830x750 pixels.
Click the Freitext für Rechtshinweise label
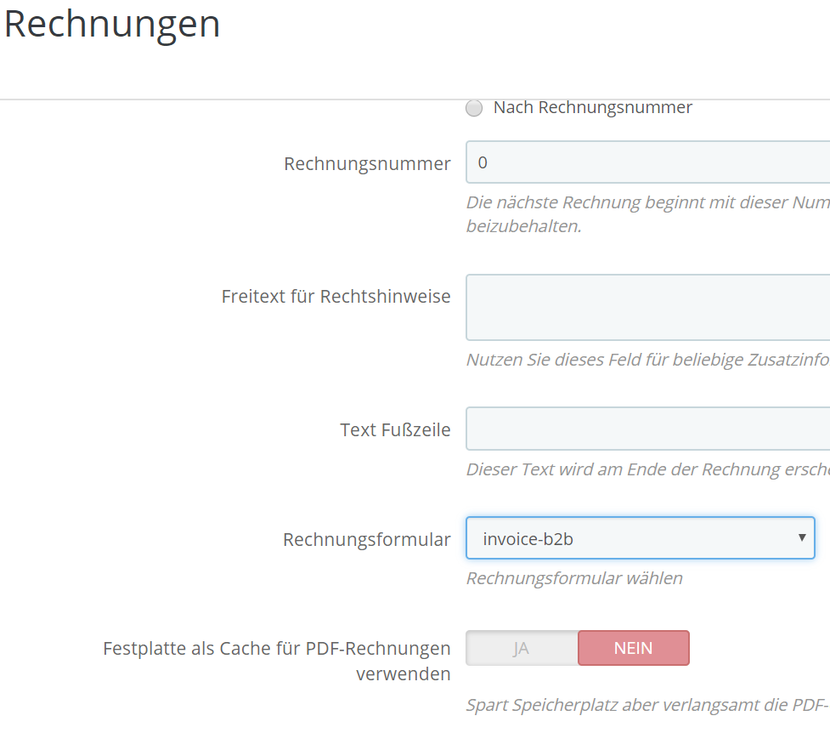pos(336,296)
